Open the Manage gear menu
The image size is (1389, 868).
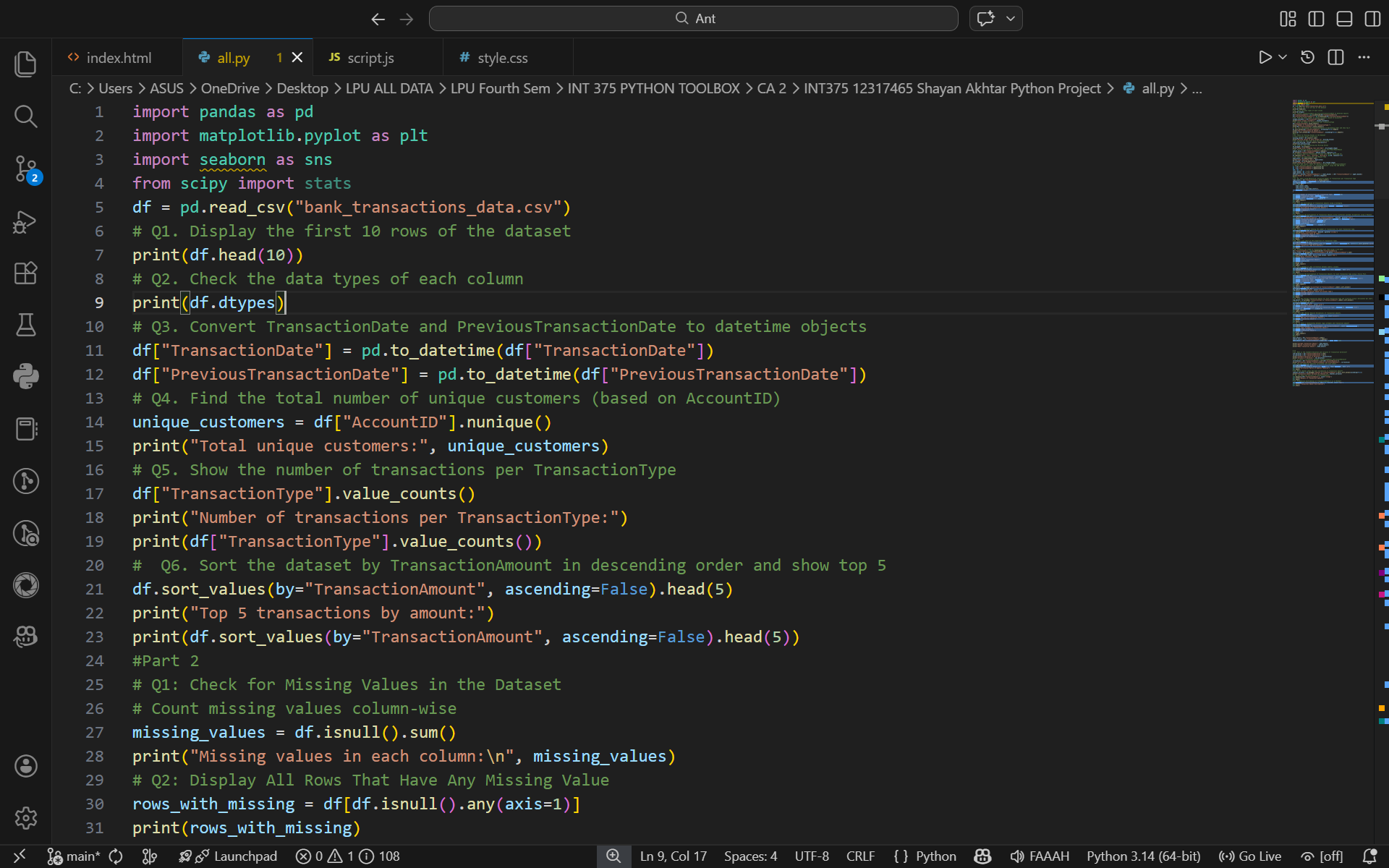click(x=26, y=818)
